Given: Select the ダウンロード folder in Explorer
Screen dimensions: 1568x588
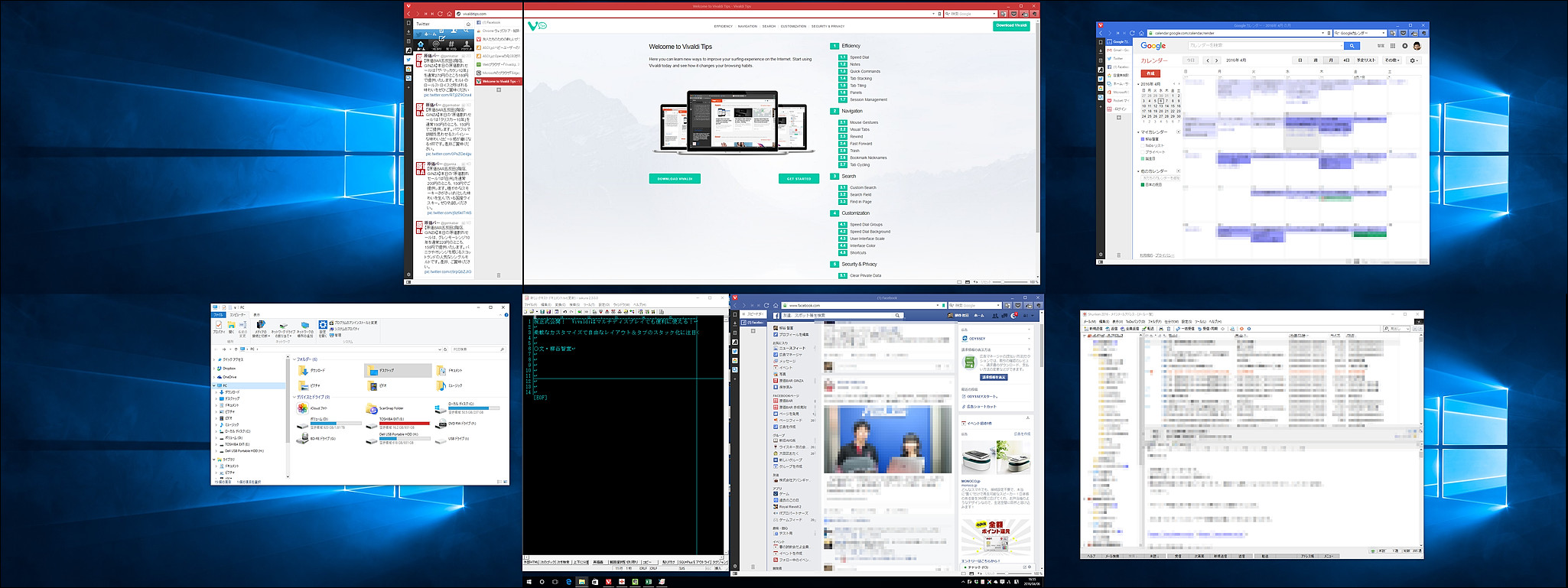Looking at the screenshot, I should [312, 370].
